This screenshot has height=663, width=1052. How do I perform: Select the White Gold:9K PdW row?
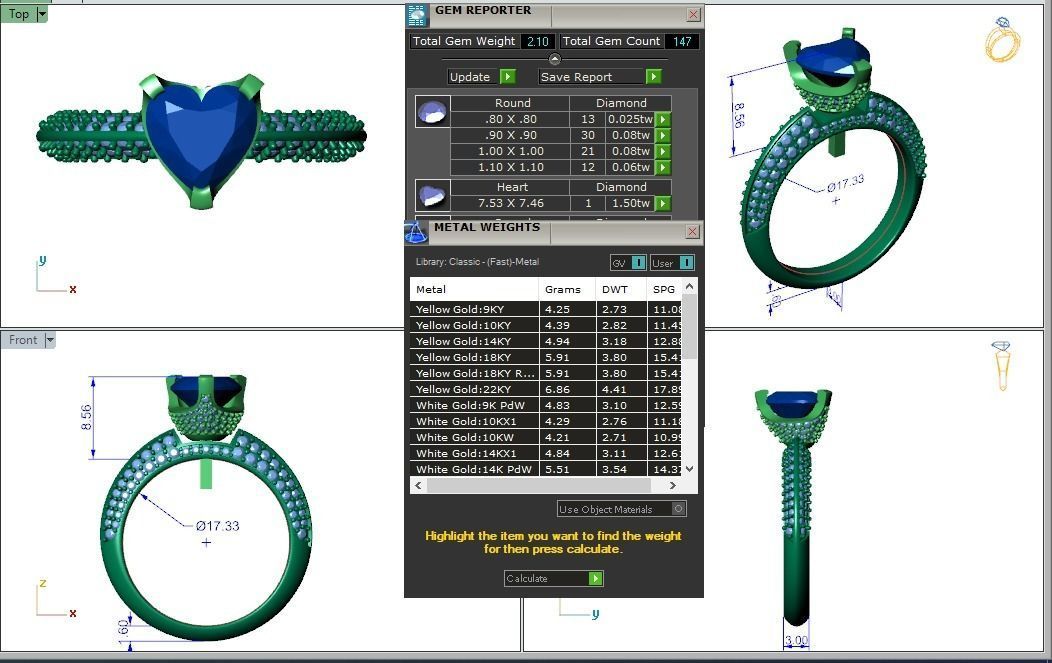pos(545,406)
